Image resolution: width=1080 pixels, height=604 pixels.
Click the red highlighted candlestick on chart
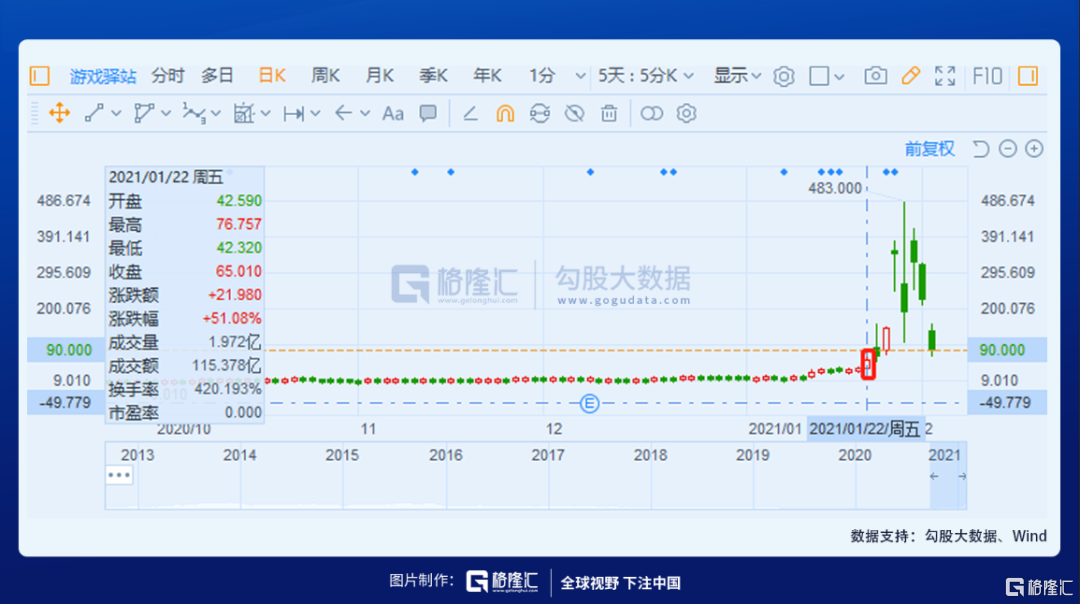pos(868,363)
